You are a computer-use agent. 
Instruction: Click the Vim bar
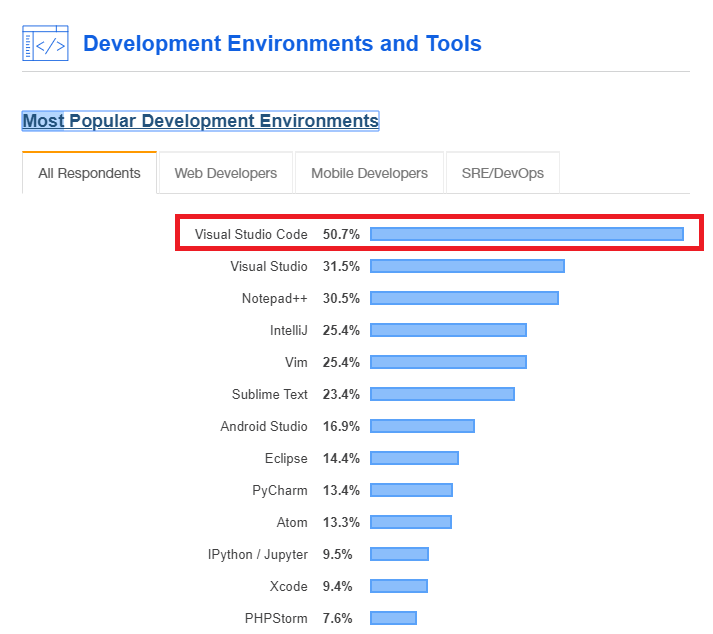click(x=448, y=362)
